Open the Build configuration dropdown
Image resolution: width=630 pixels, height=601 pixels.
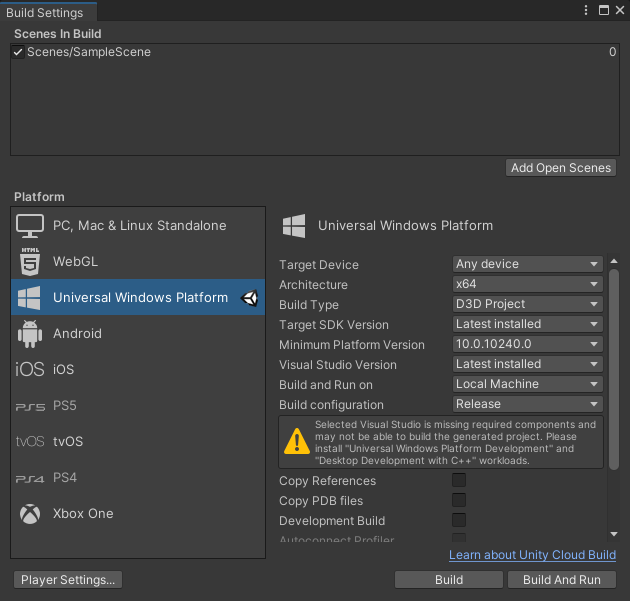[x=528, y=404]
